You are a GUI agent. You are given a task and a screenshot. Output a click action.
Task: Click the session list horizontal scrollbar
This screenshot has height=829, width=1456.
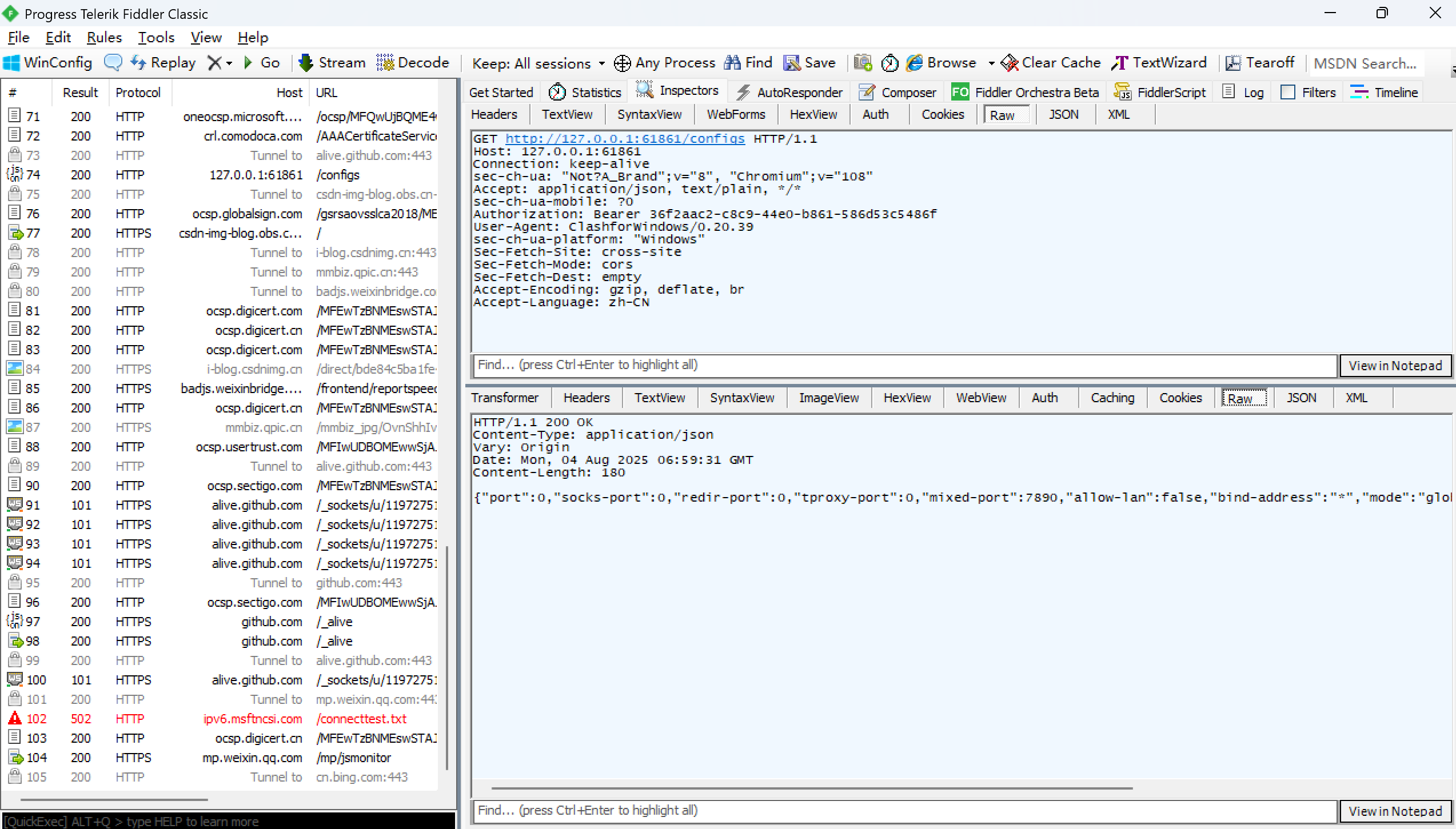coord(114,800)
